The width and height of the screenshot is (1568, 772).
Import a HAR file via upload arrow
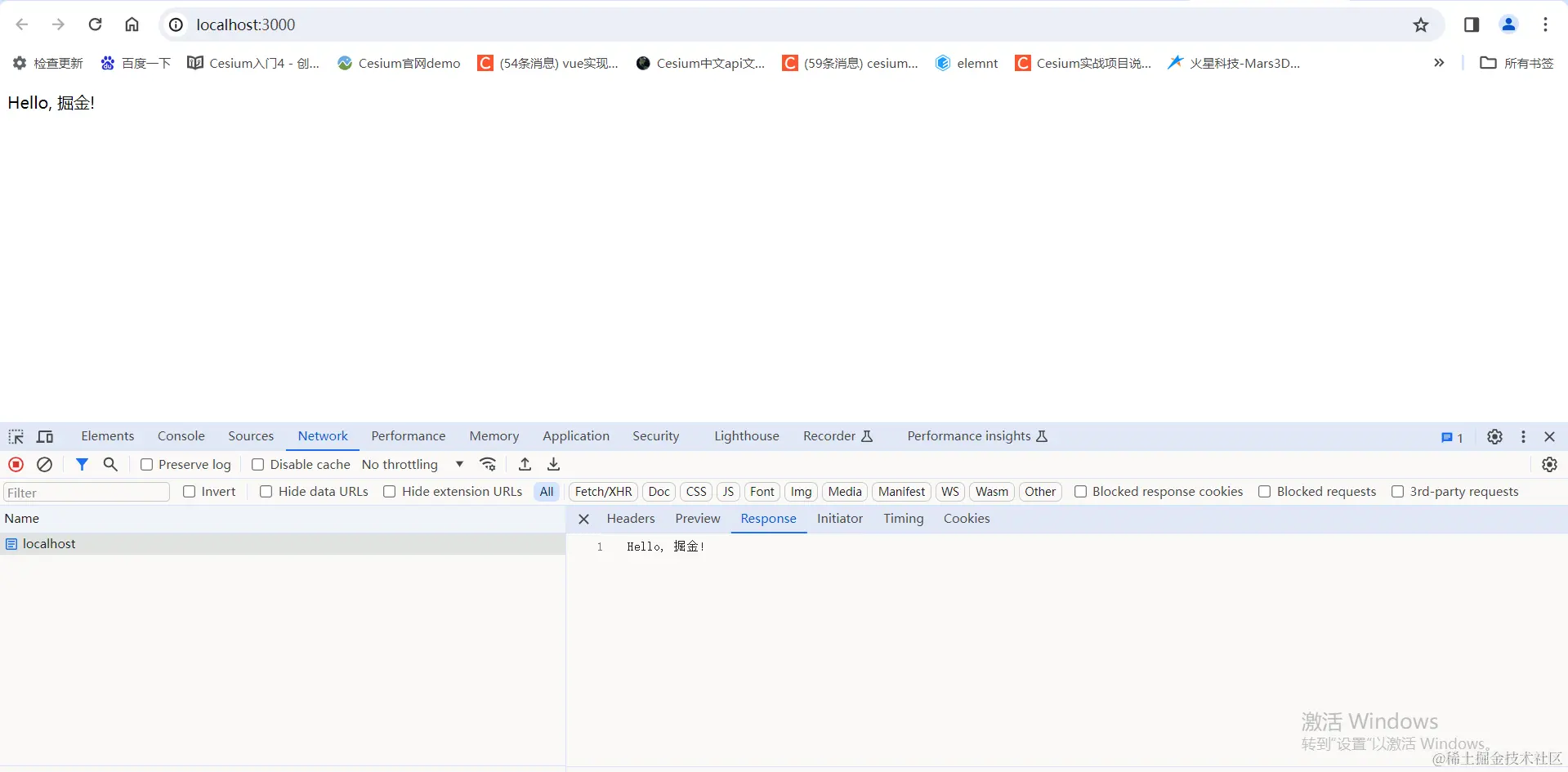tap(525, 464)
